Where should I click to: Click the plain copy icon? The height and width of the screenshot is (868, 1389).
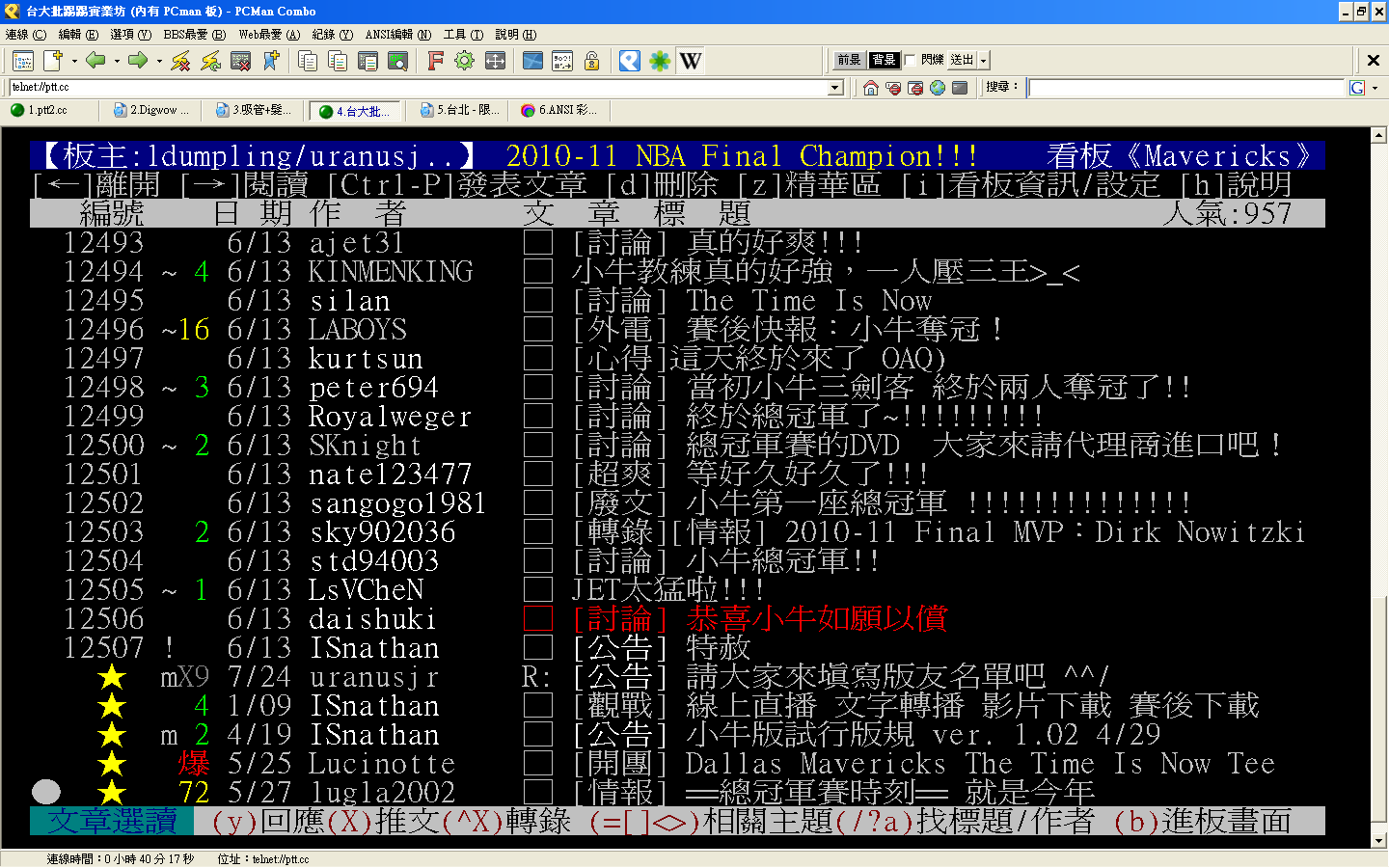tap(308, 61)
